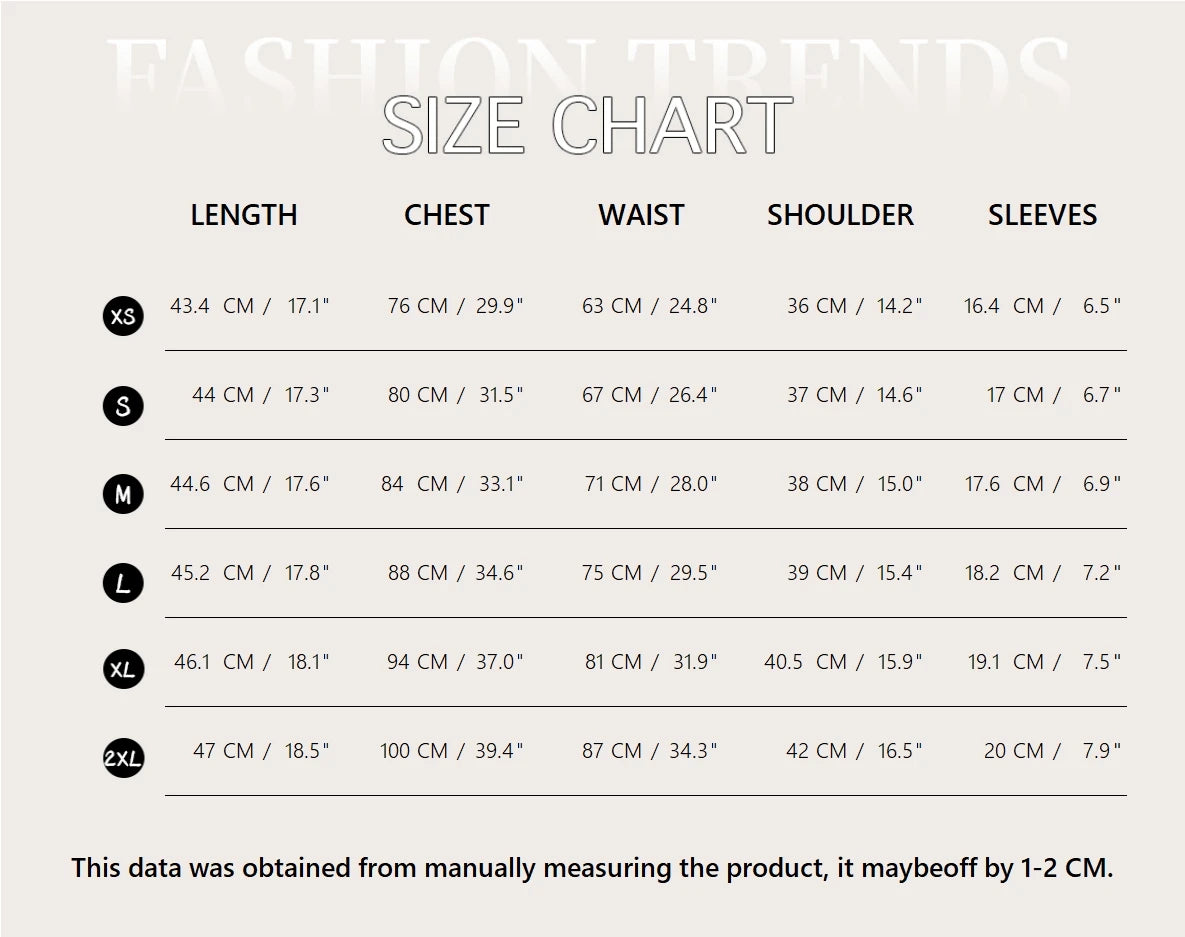Viewport: 1185px width, 937px height.
Task: Select the CHEST column header
Action: pos(446,215)
